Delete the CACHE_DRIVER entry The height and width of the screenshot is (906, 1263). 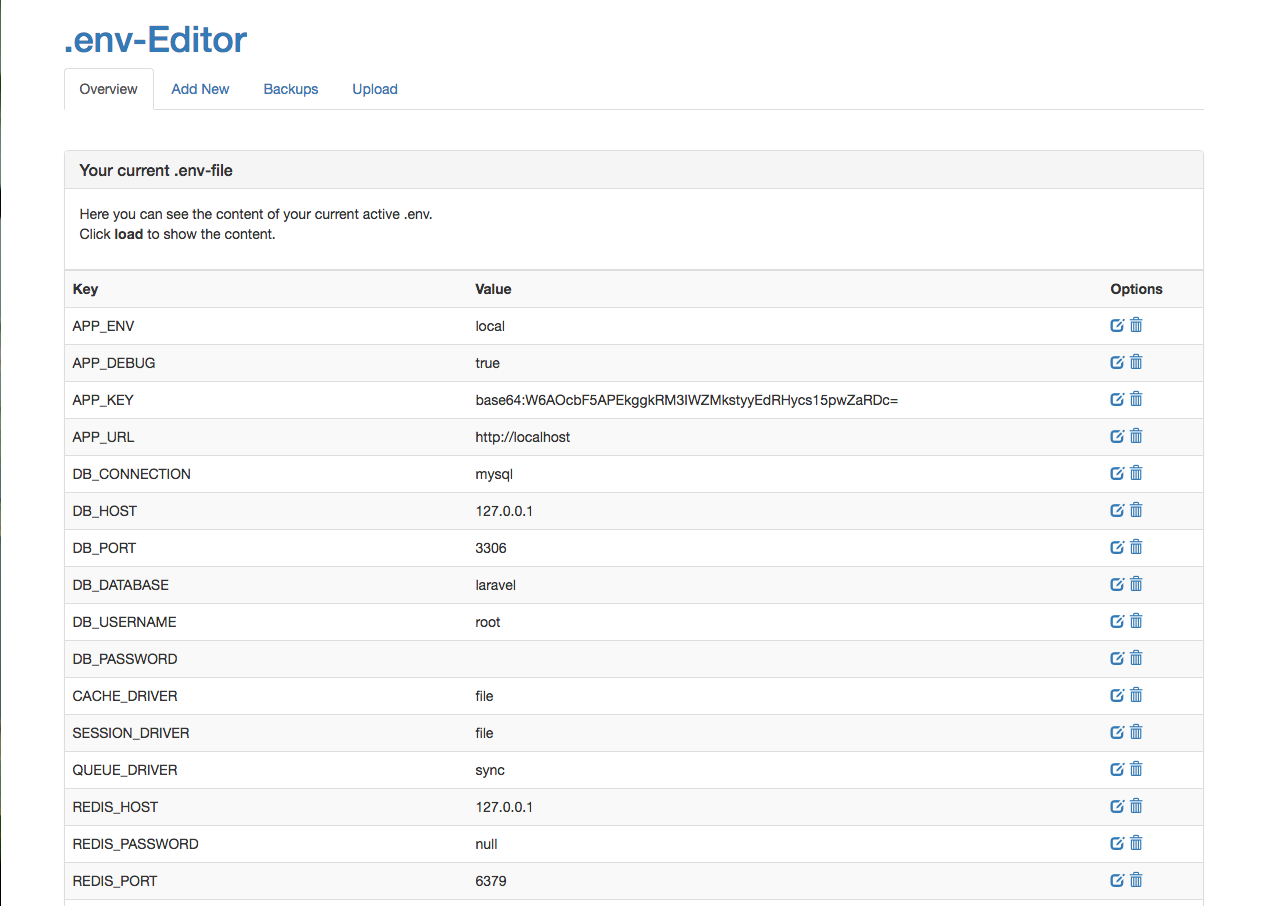[1136, 695]
